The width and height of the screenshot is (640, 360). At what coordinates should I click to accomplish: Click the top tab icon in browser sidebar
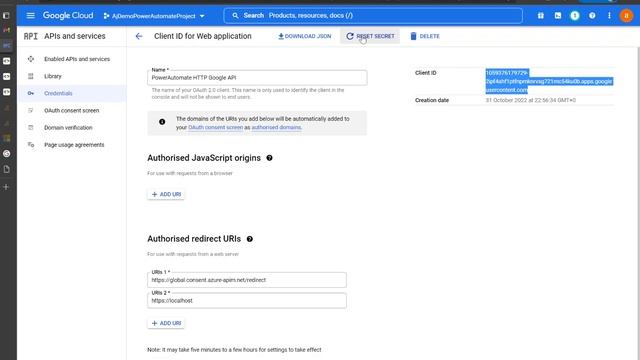6,16
